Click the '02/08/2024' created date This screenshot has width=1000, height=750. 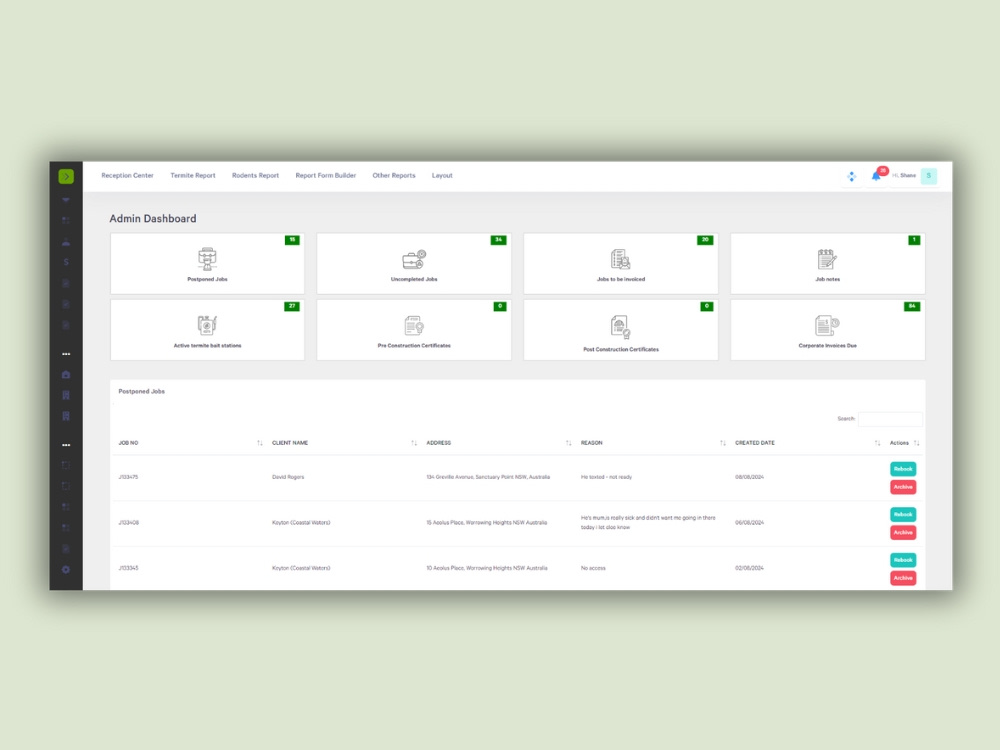coord(749,568)
